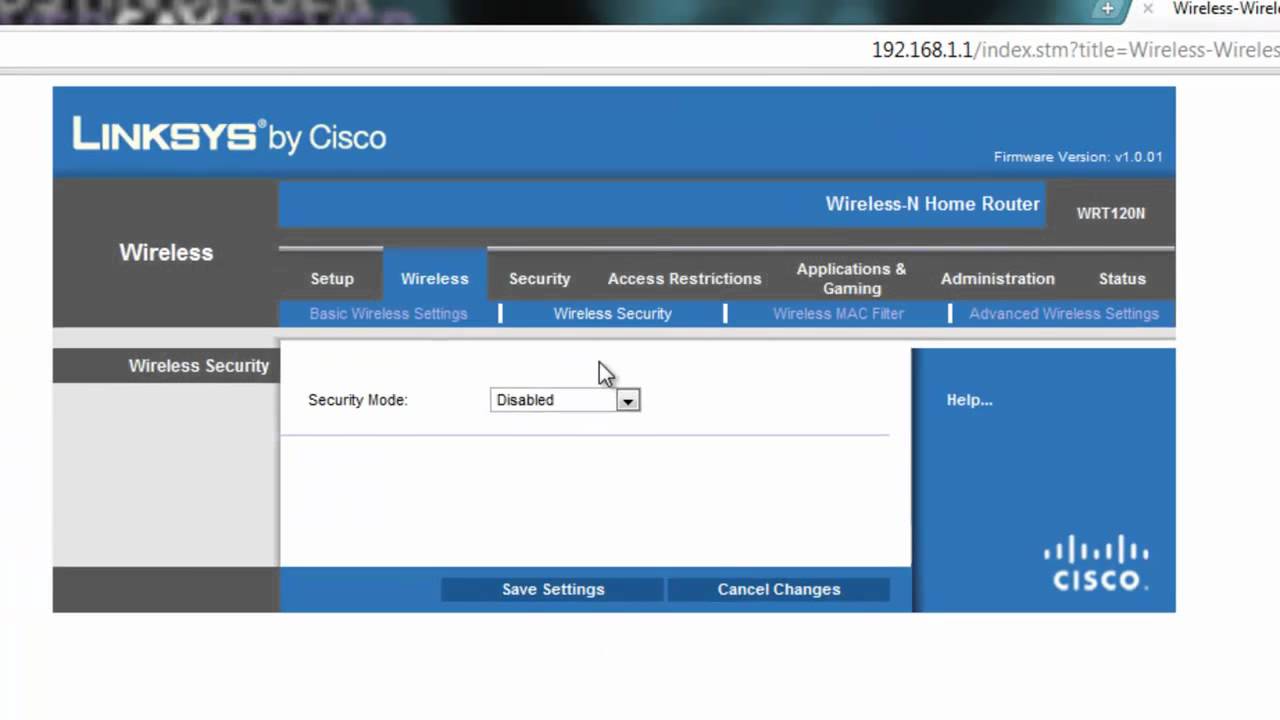Click the Firmware Version v1.0.01 text
Viewport: 1280px width, 720px height.
(1078, 157)
